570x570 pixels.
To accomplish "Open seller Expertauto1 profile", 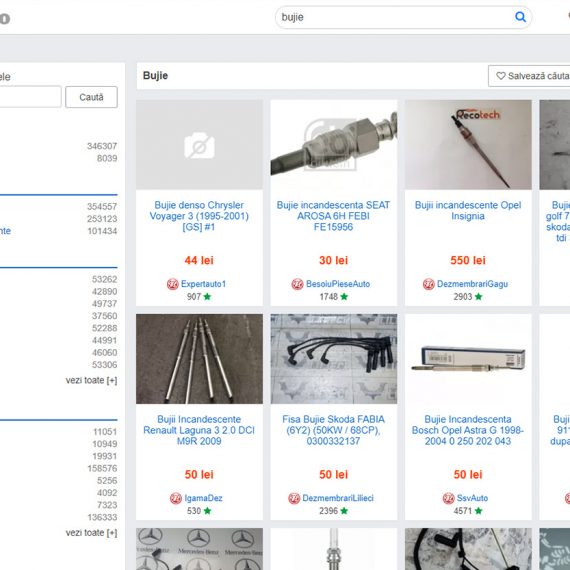I will click(203, 284).
